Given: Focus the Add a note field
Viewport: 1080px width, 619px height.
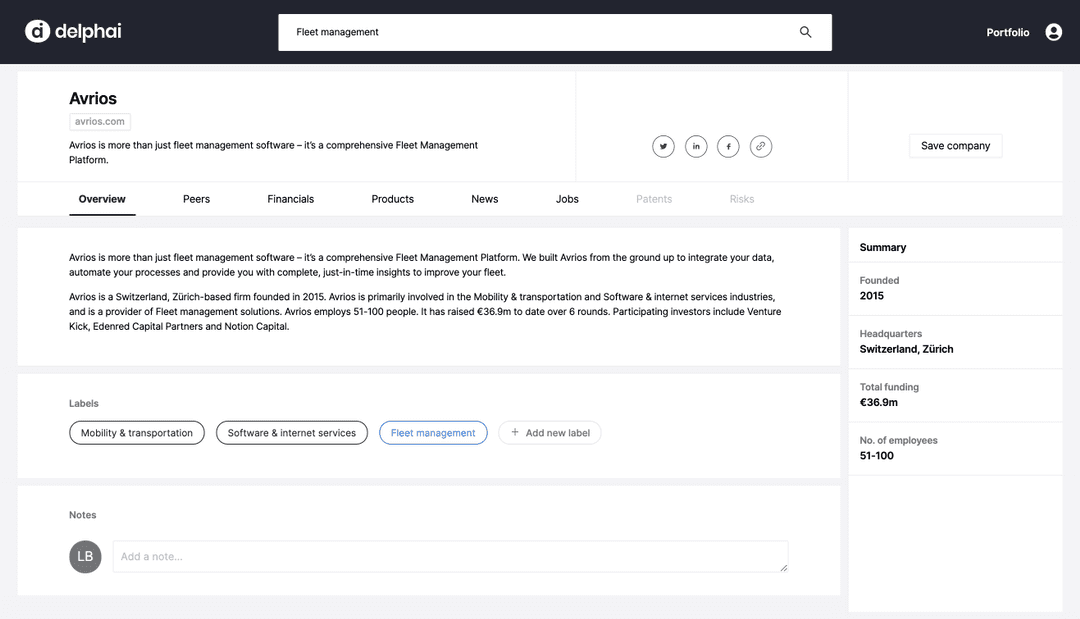Looking at the screenshot, I should coord(450,557).
